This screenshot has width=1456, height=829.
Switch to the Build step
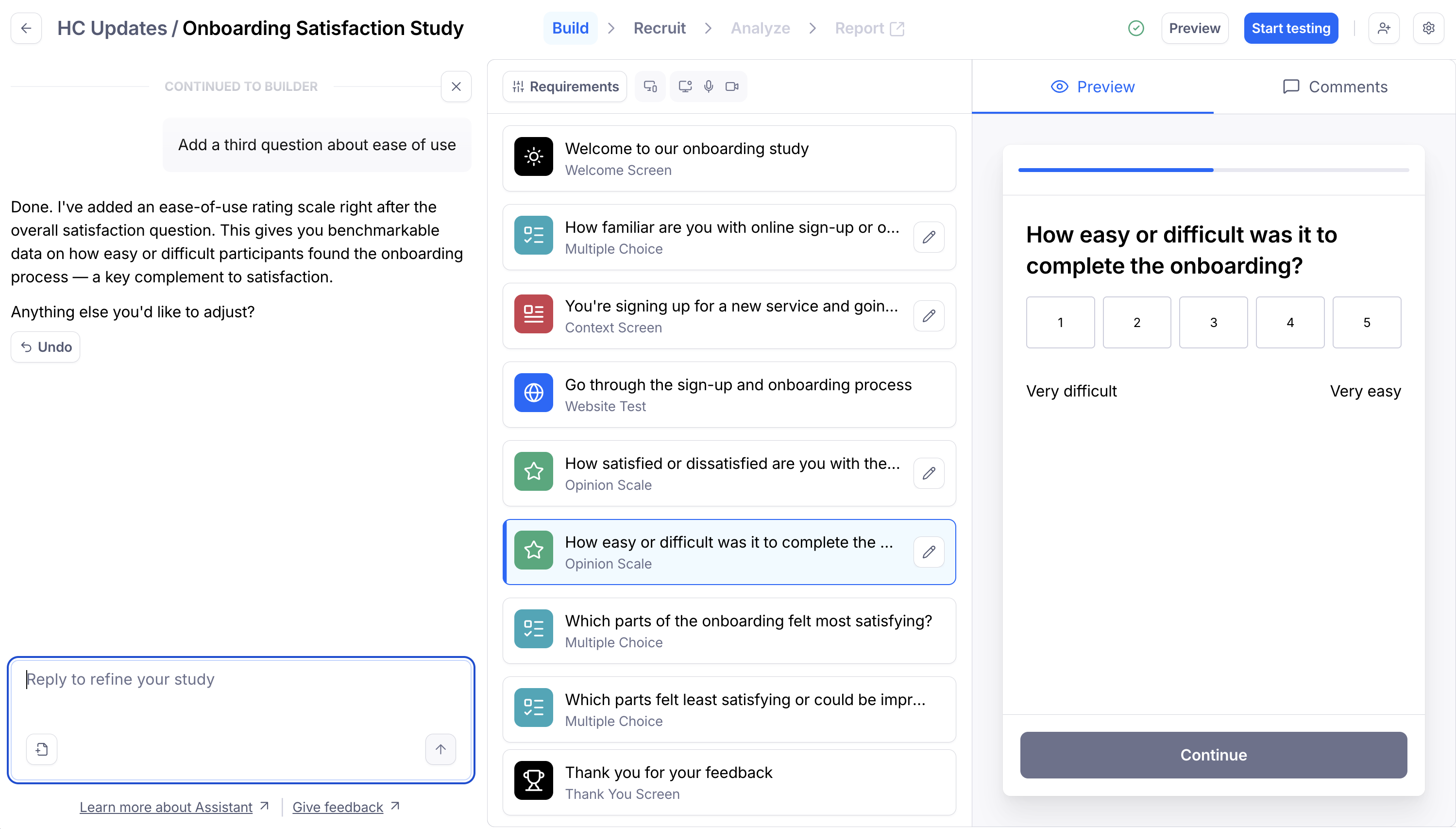[x=570, y=29]
